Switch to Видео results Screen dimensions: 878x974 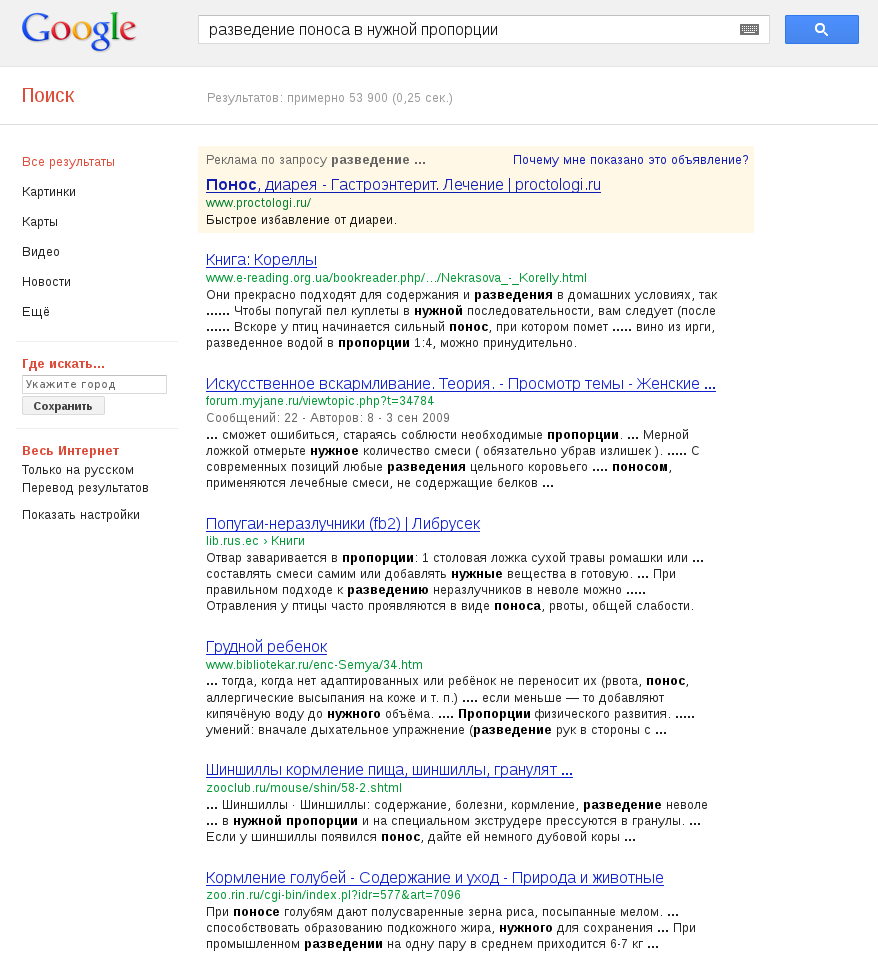coord(41,252)
